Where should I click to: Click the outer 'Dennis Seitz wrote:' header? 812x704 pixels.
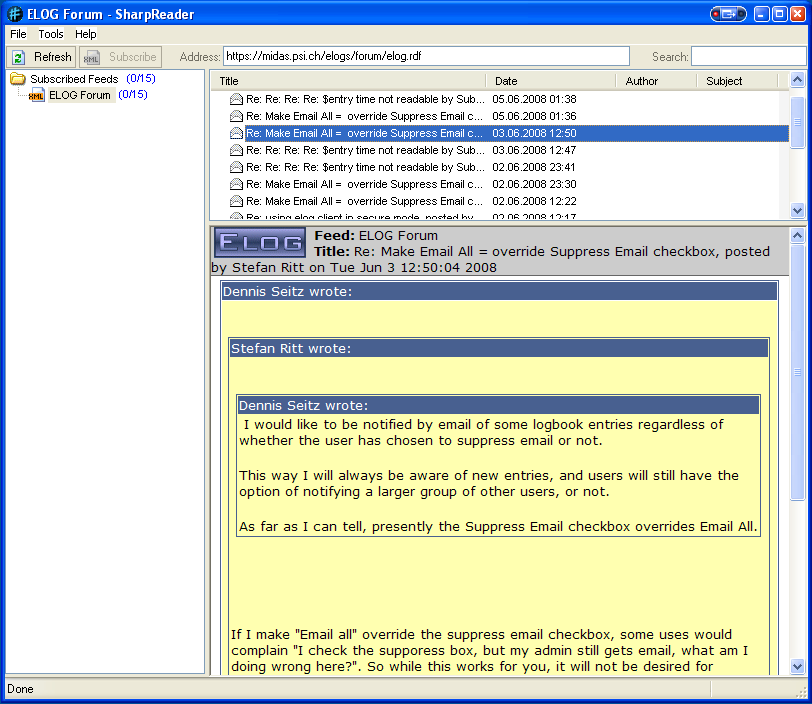pos(499,292)
